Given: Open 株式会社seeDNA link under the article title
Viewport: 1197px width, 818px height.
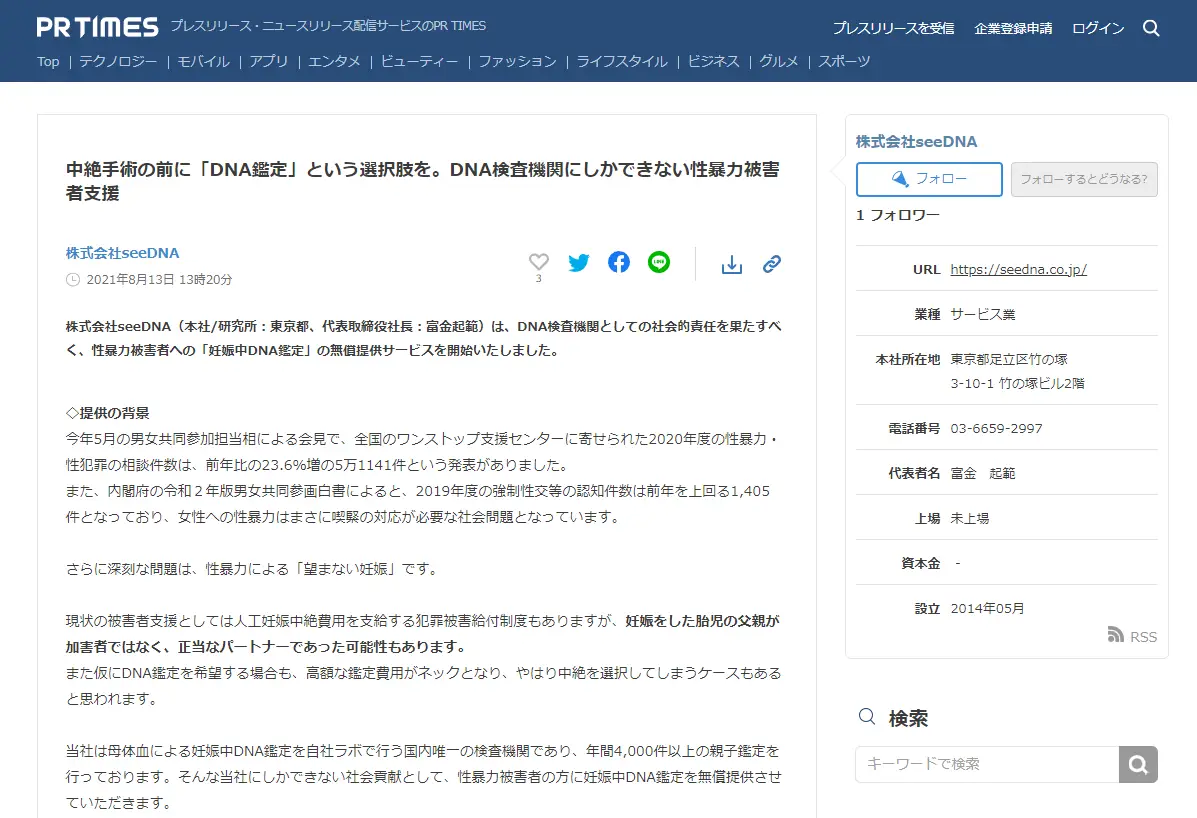Looking at the screenshot, I should pyautogui.click(x=122, y=253).
